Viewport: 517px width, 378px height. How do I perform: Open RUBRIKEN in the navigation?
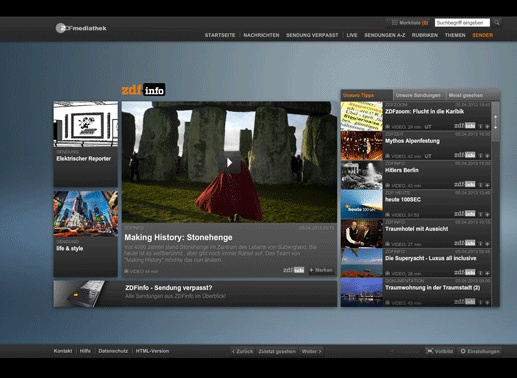pyautogui.click(x=425, y=35)
